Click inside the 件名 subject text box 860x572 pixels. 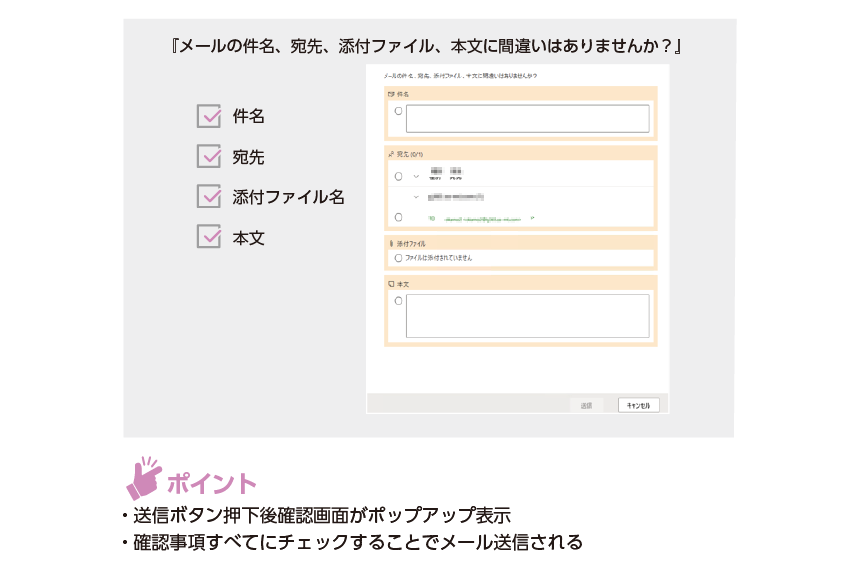[527, 119]
